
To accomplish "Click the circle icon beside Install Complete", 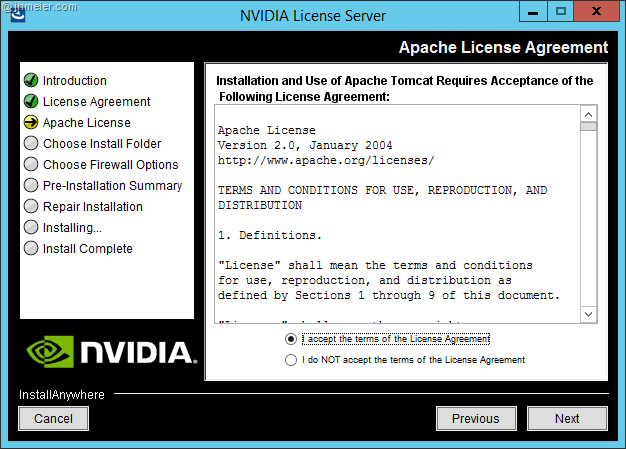I will (x=31, y=249).
